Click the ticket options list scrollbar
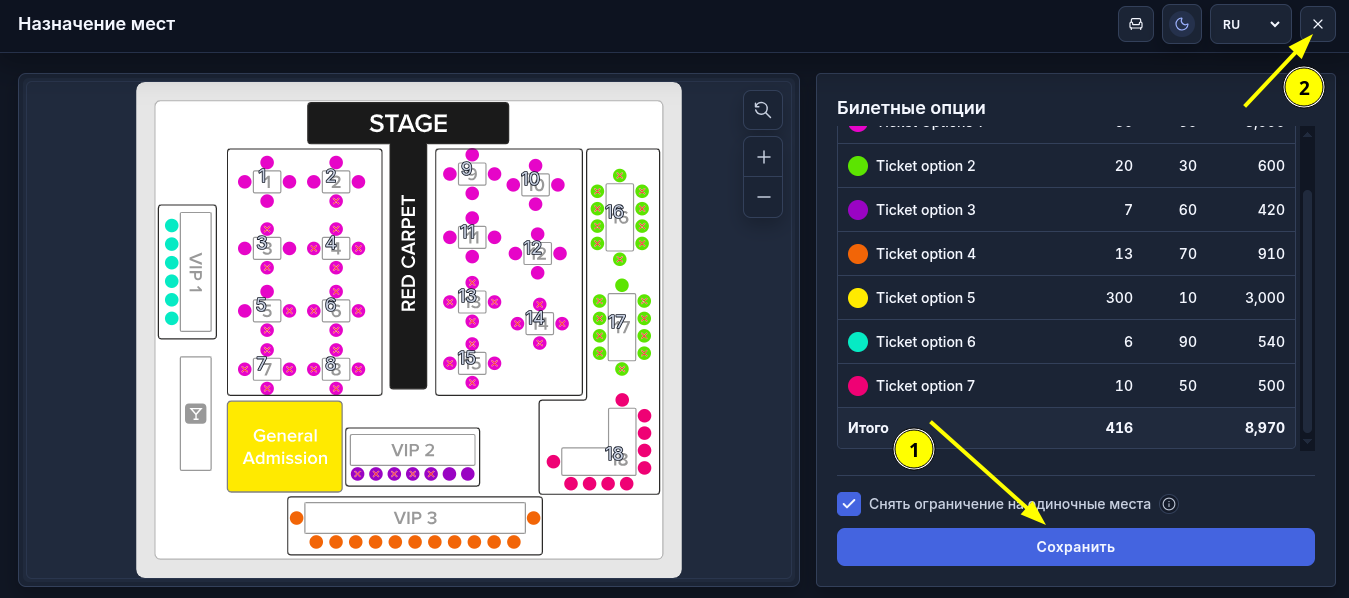1349x598 pixels. tap(1307, 310)
